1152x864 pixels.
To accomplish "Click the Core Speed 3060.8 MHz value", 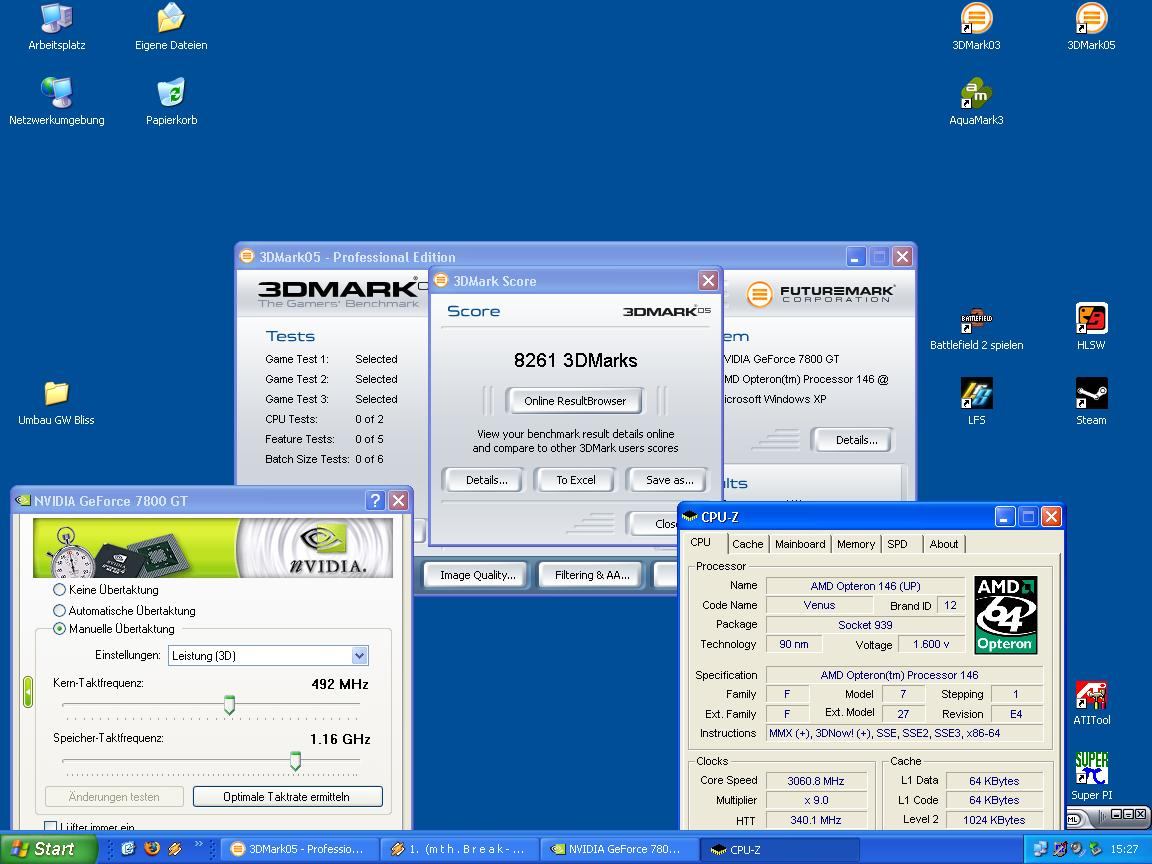I will click(816, 781).
